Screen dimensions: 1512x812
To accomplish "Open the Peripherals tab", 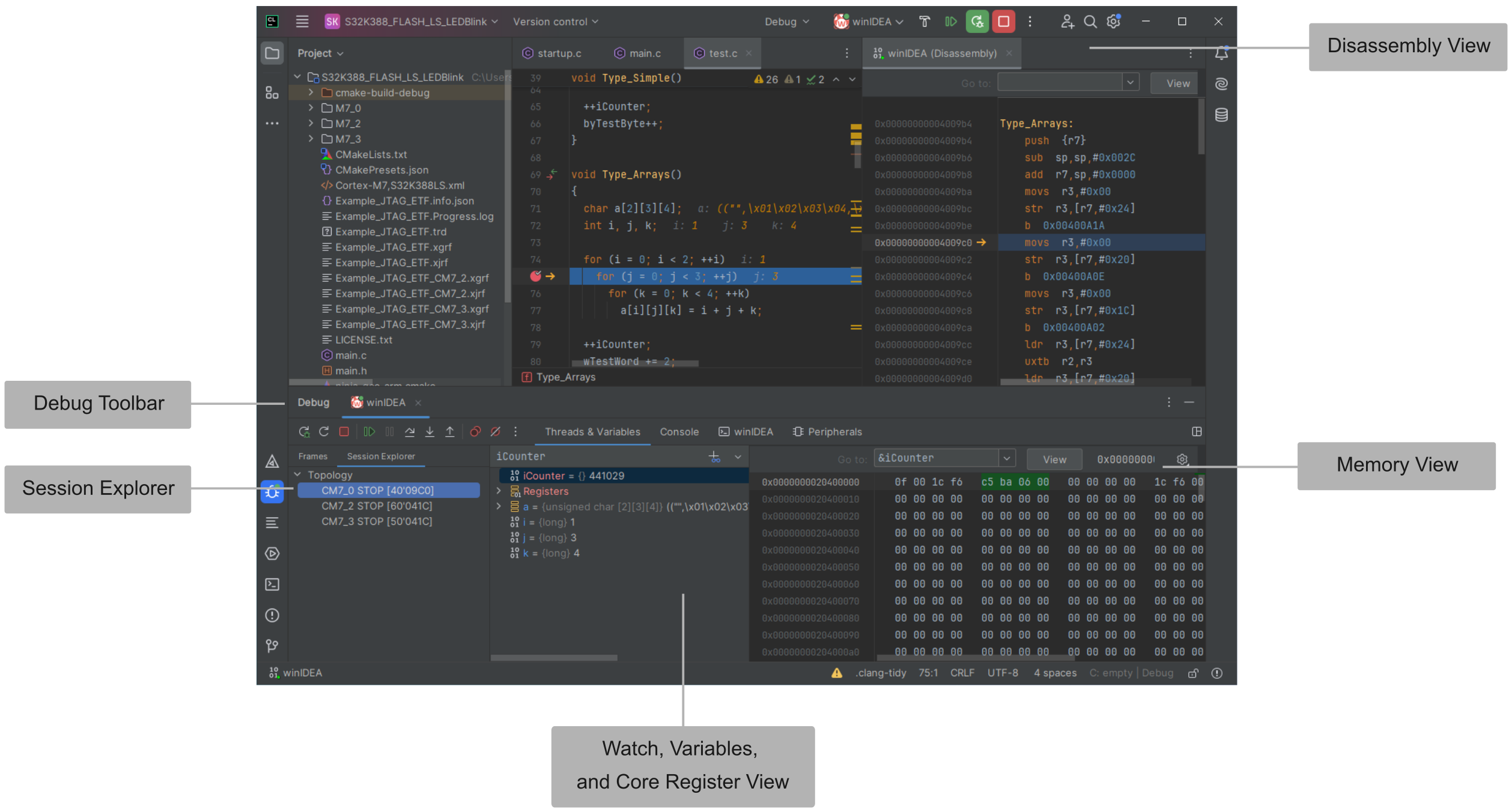I will click(x=828, y=432).
